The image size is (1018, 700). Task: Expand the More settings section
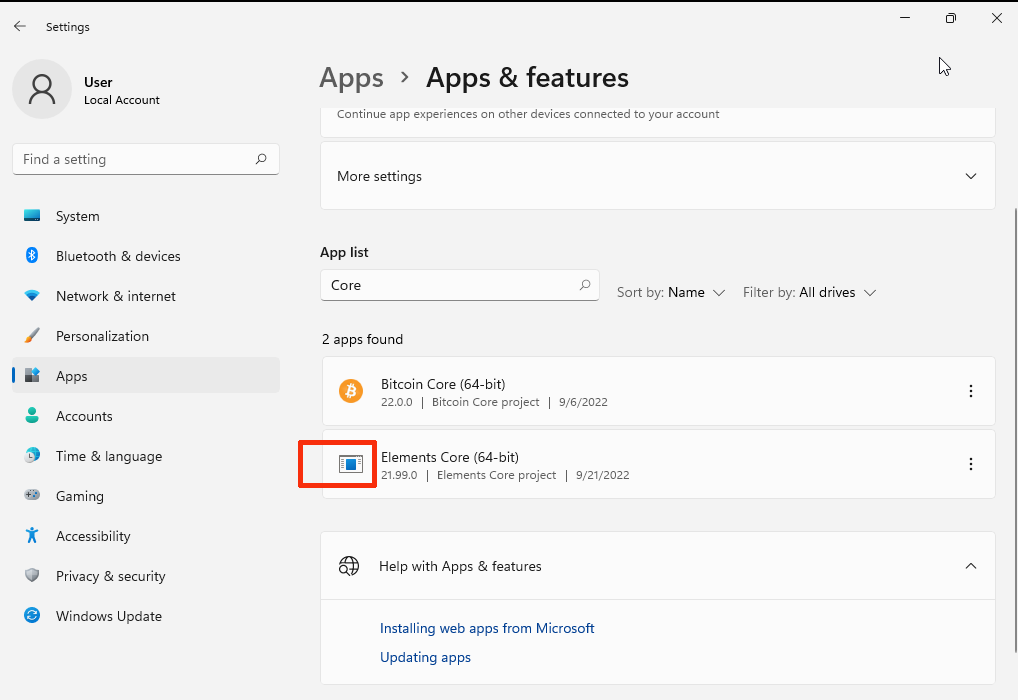click(x=970, y=176)
